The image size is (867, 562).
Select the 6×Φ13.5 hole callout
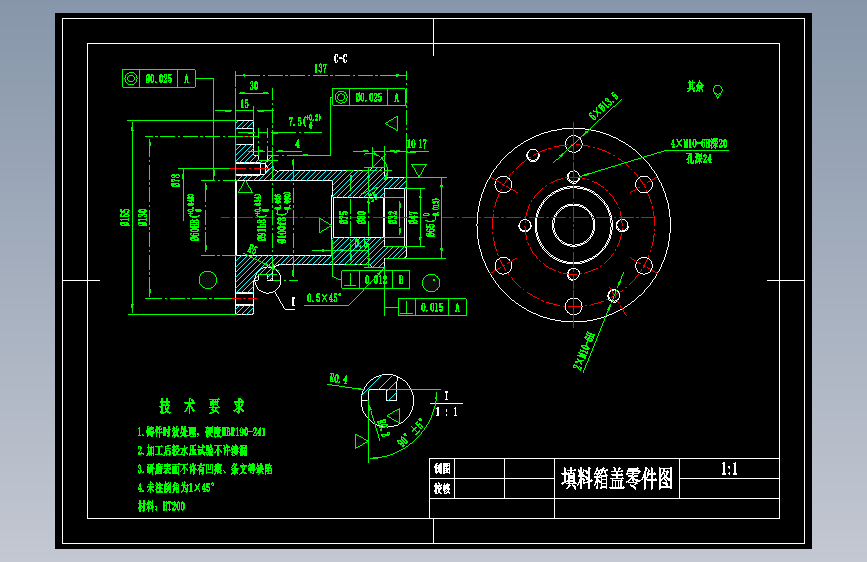pyautogui.click(x=604, y=107)
